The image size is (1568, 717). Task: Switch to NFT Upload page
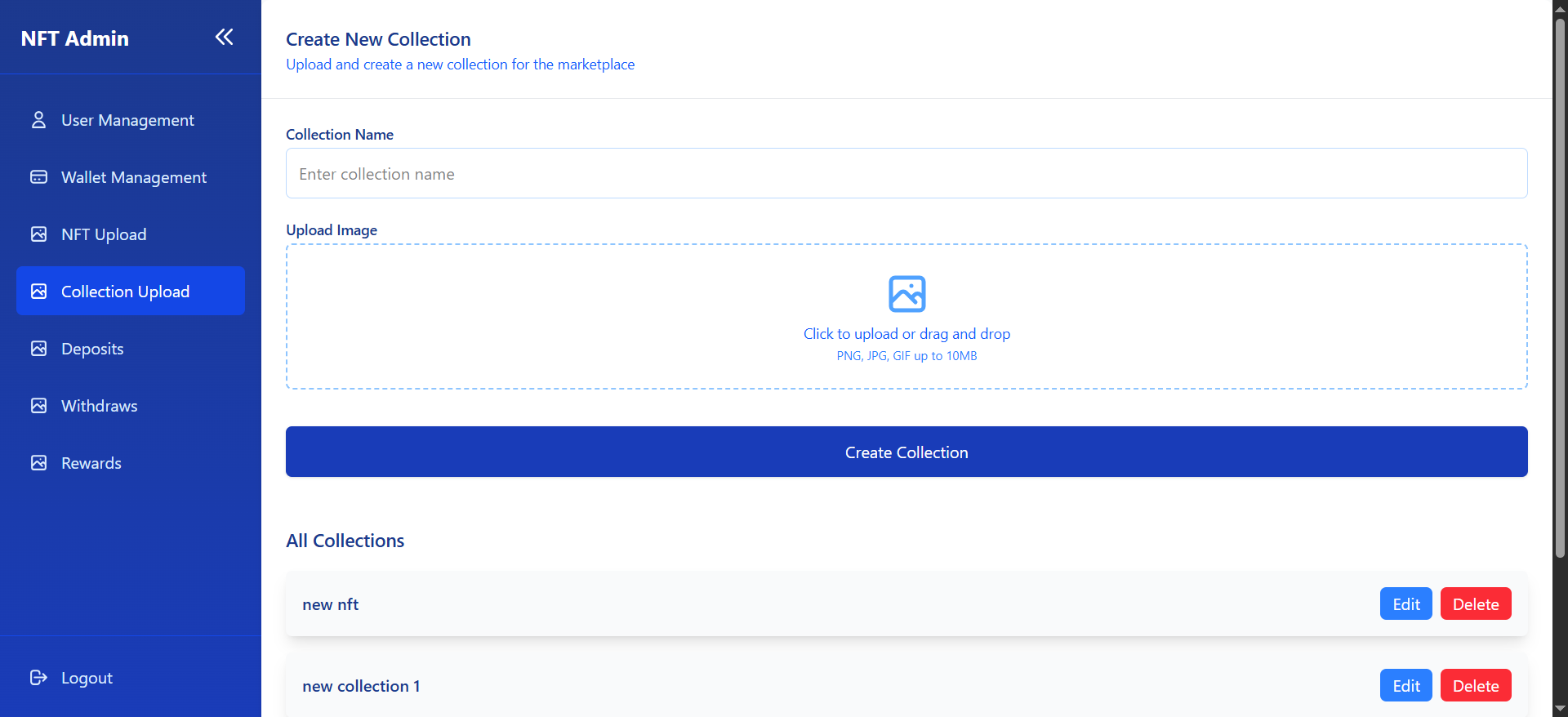[x=104, y=234]
